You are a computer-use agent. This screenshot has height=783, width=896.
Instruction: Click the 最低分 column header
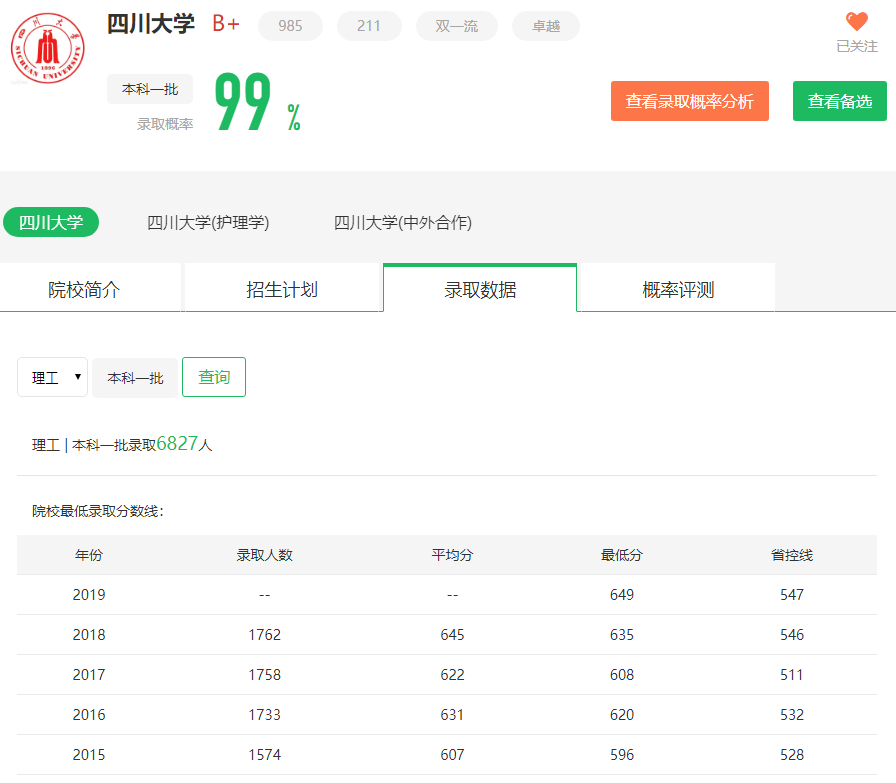[622, 555]
